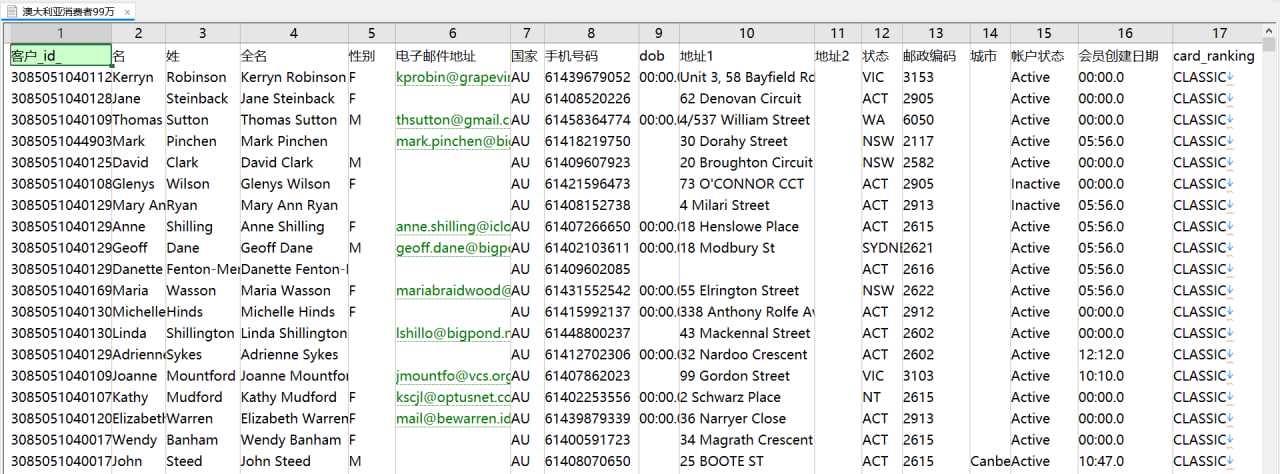
Task: Open email link mail@bewarren
Action: [453, 419]
